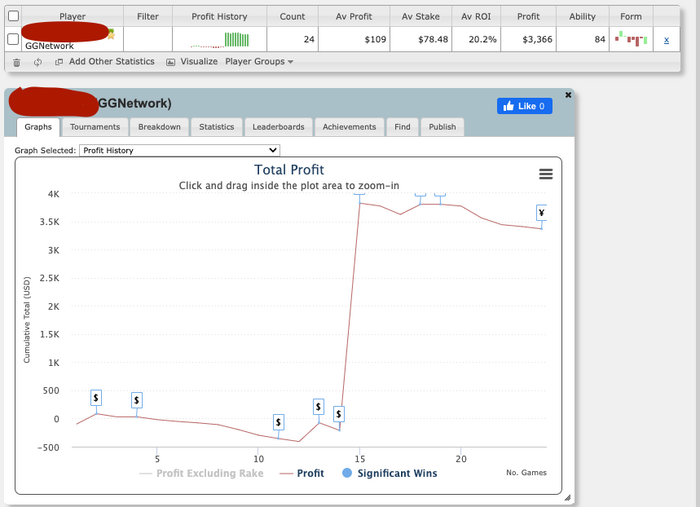Open the Leaderboards tab
The height and width of the screenshot is (507, 700).
click(x=278, y=127)
